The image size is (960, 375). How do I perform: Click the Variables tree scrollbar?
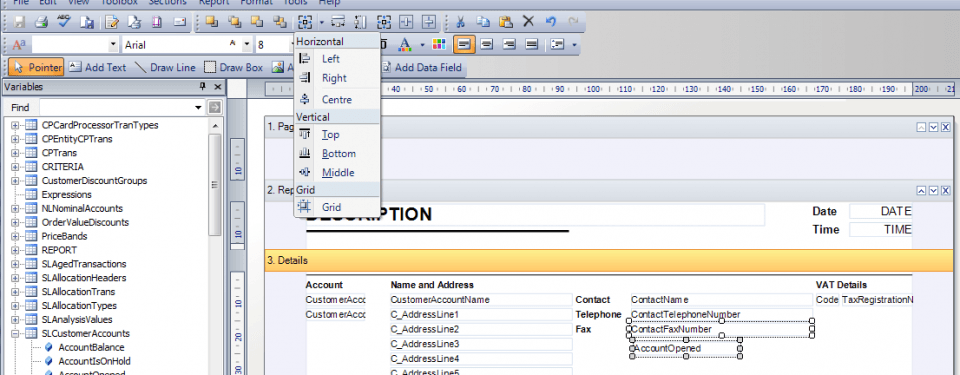[214, 184]
